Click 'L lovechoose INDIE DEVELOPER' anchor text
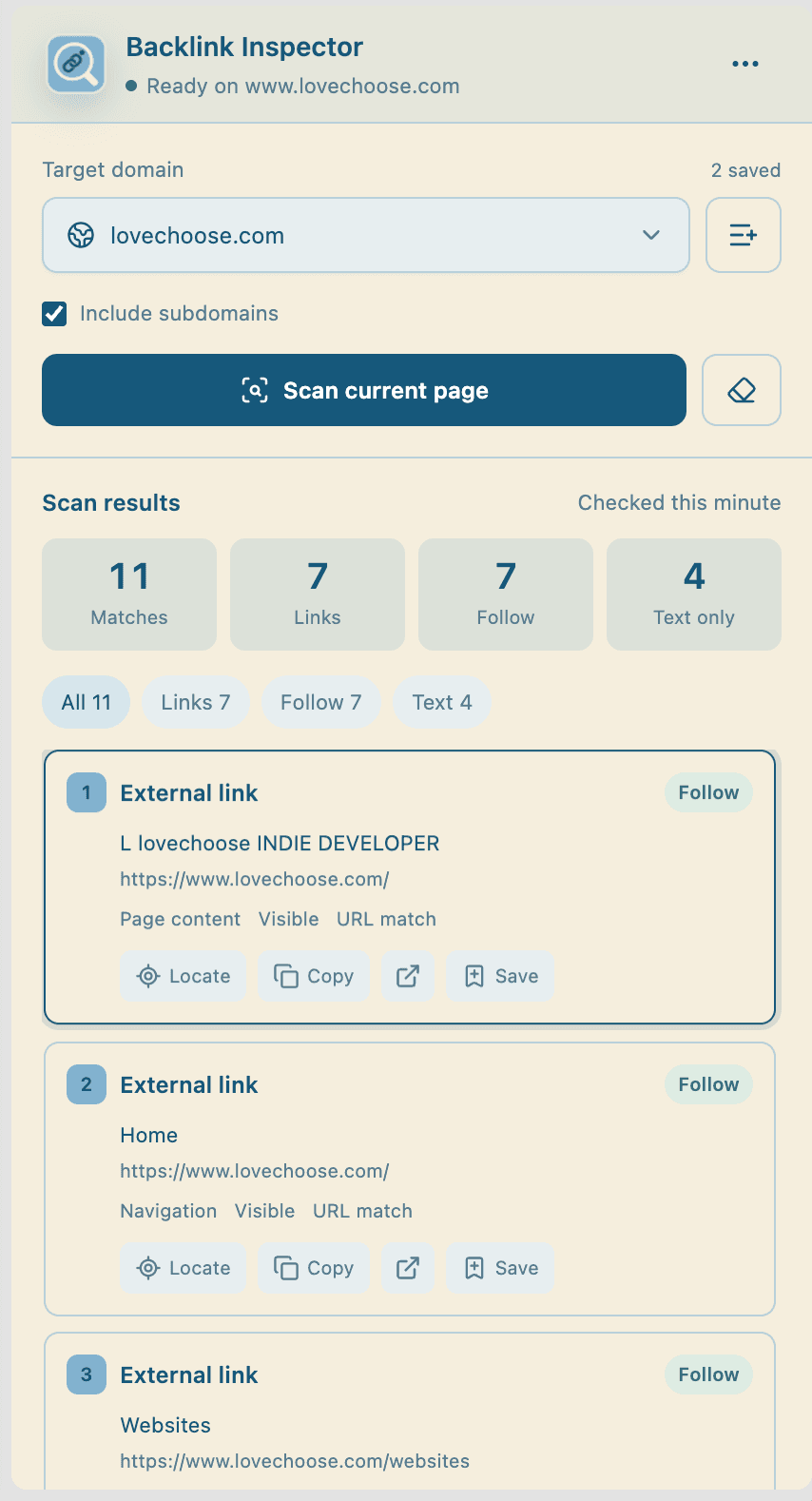The width and height of the screenshot is (812, 1501). (x=280, y=843)
